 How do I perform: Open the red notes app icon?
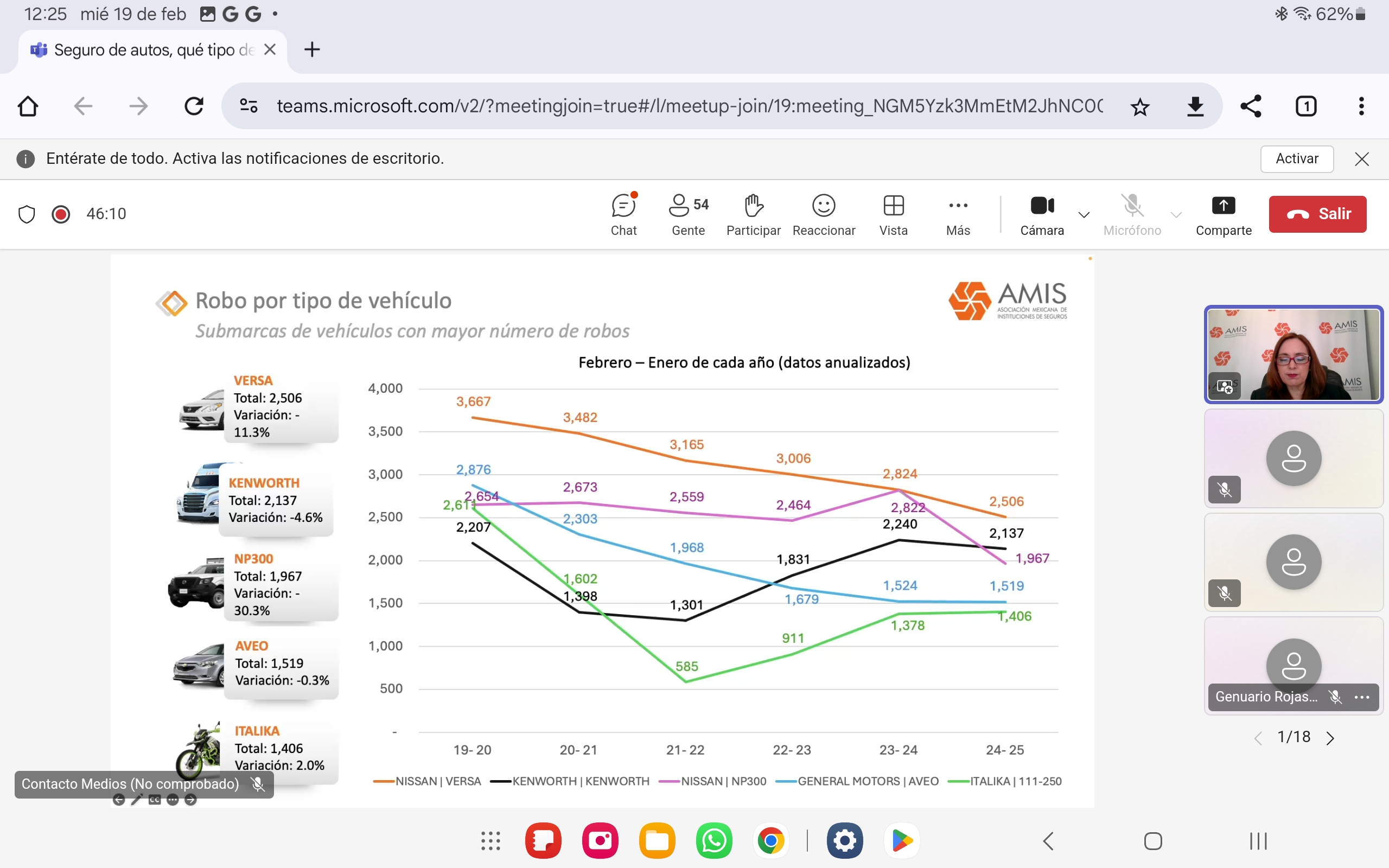543,841
